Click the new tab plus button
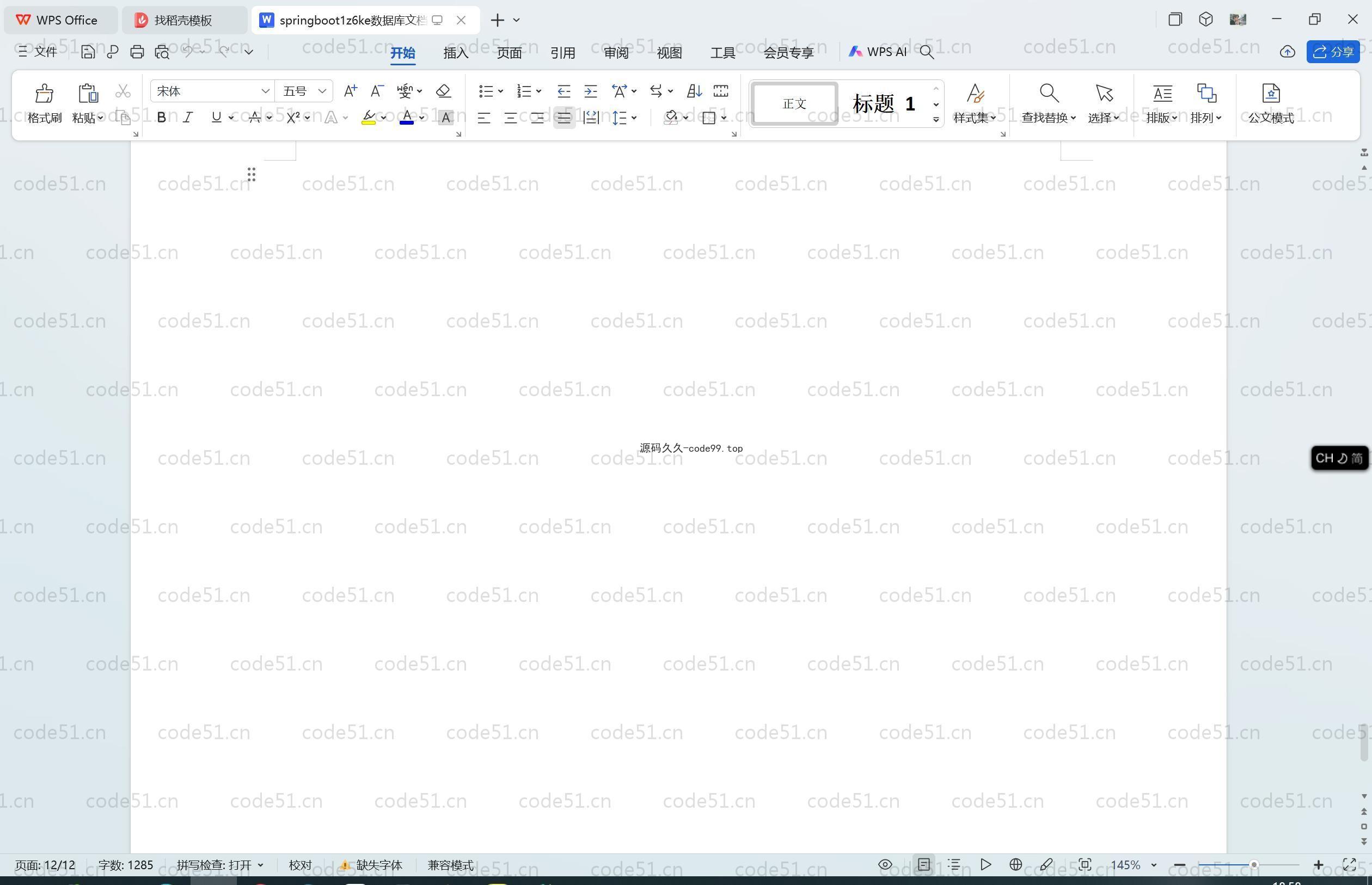Screen dimensions: 1372x885 pos(497,20)
